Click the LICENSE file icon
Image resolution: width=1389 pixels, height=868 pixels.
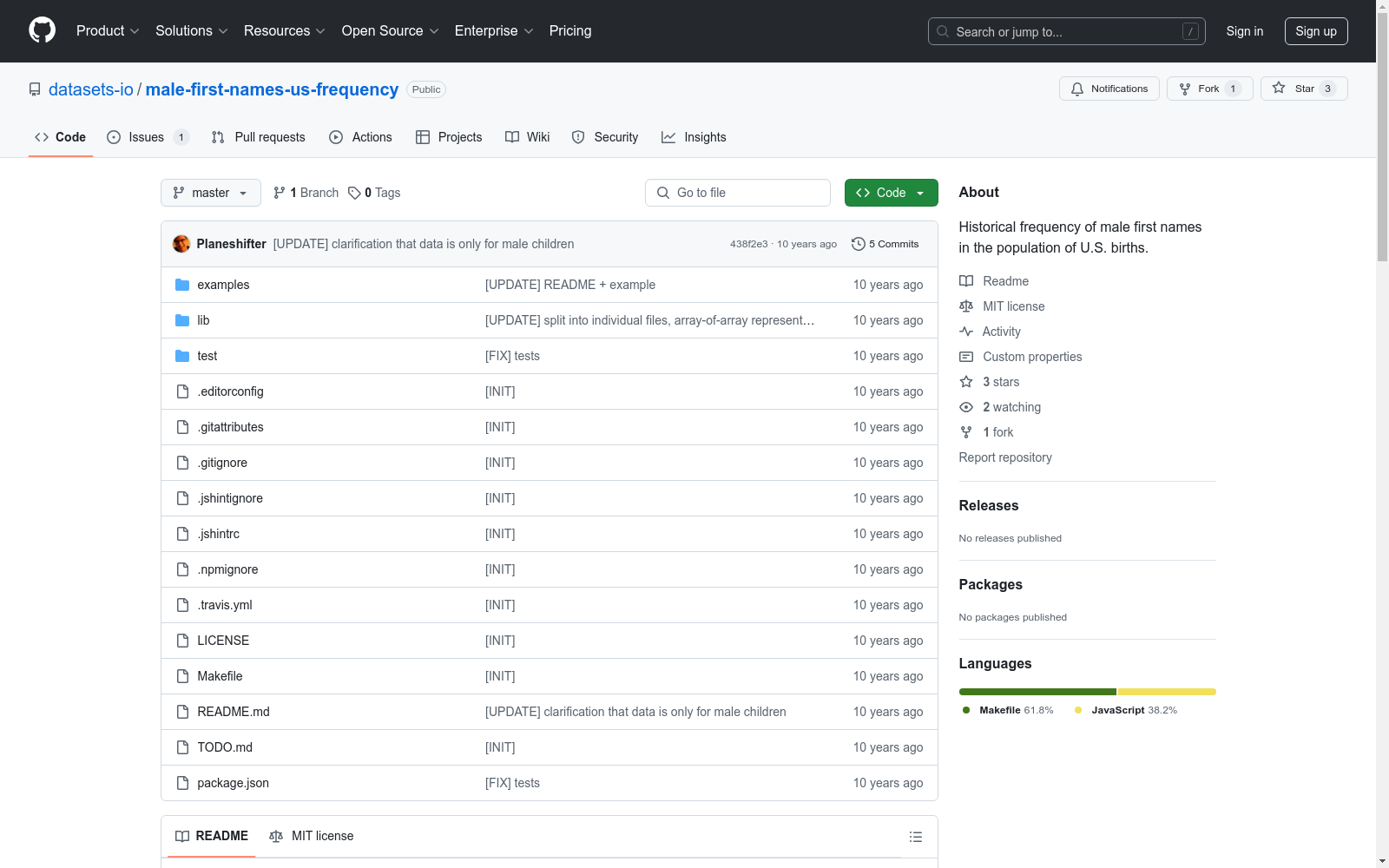pos(182,641)
